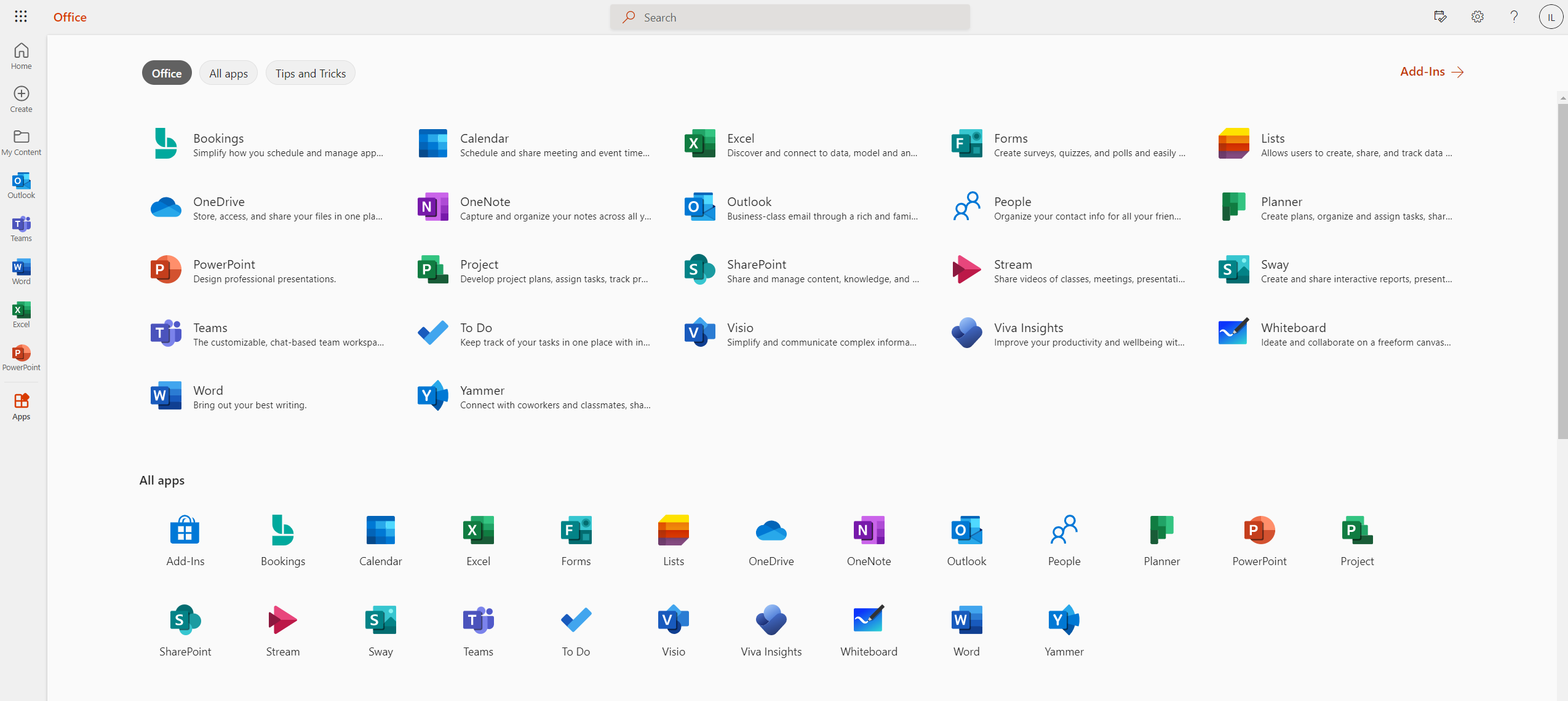Open the To Do tile under All apps
1568x701 pixels.
576,631
